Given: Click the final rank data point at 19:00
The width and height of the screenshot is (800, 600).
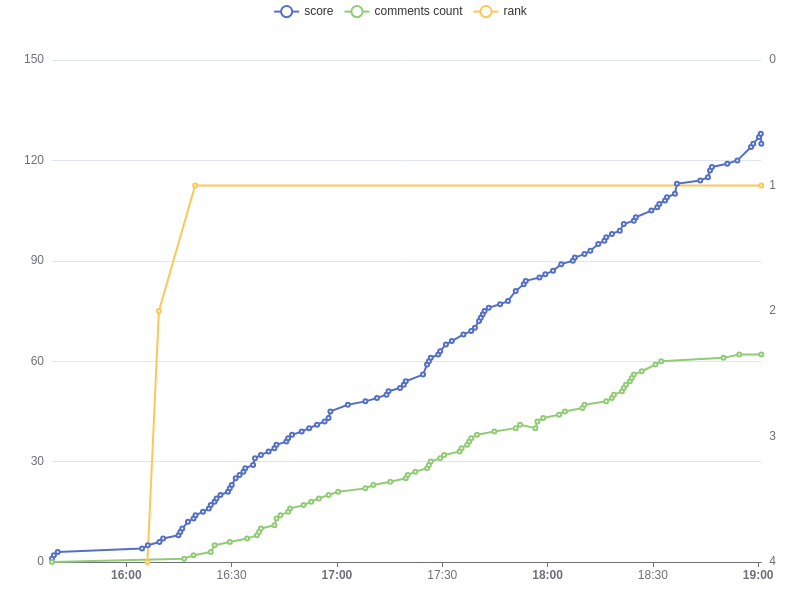Looking at the screenshot, I should [x=761, y=186].
